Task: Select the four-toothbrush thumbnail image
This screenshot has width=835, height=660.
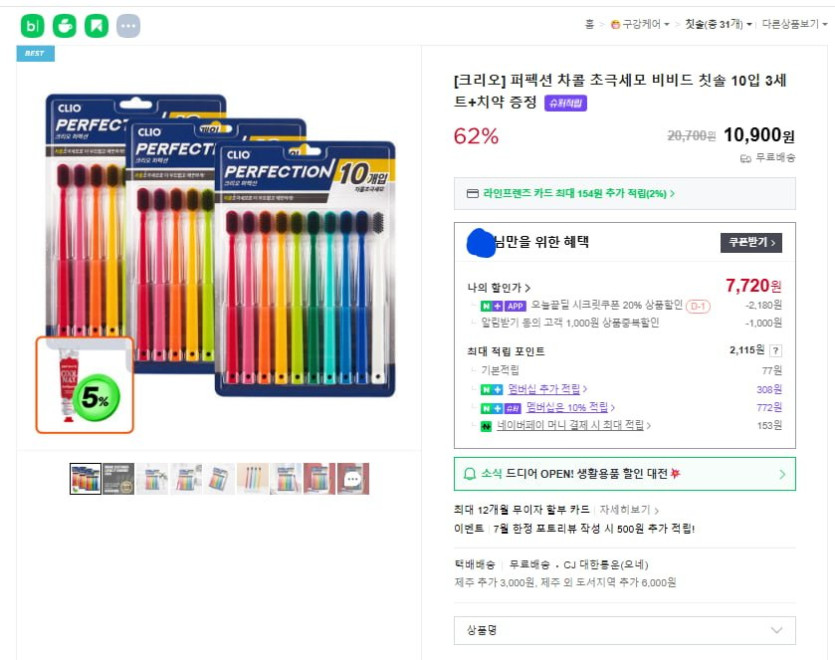Action: 253,479
